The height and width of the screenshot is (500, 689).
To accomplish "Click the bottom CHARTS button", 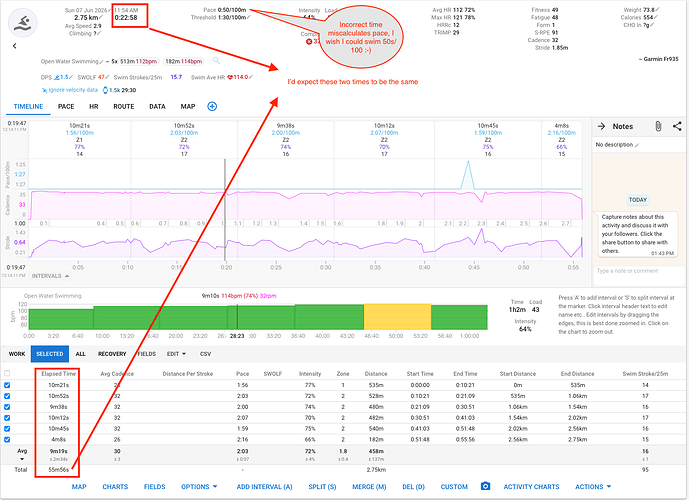I will [115, 487].
